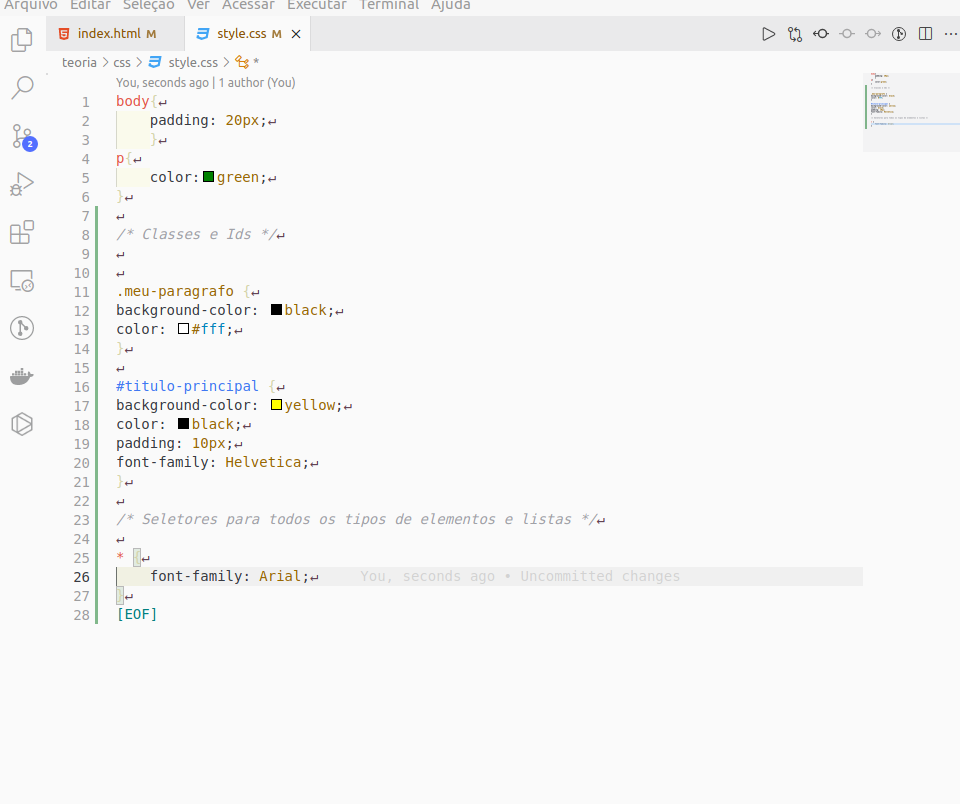
Task: Run the file with the play button
Action: pyautogui.click(x=768, y=34)
